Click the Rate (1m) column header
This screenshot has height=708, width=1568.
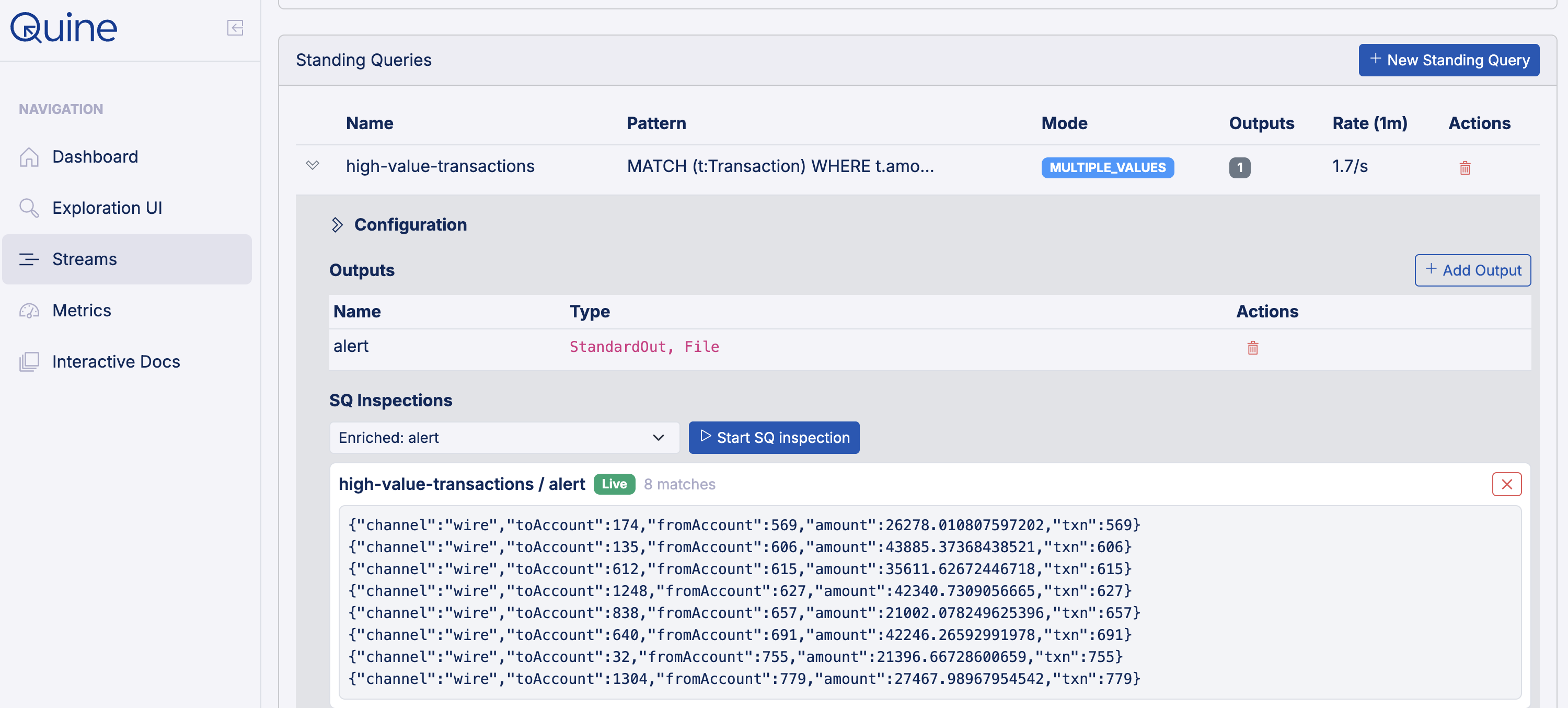coord(1369,123)
